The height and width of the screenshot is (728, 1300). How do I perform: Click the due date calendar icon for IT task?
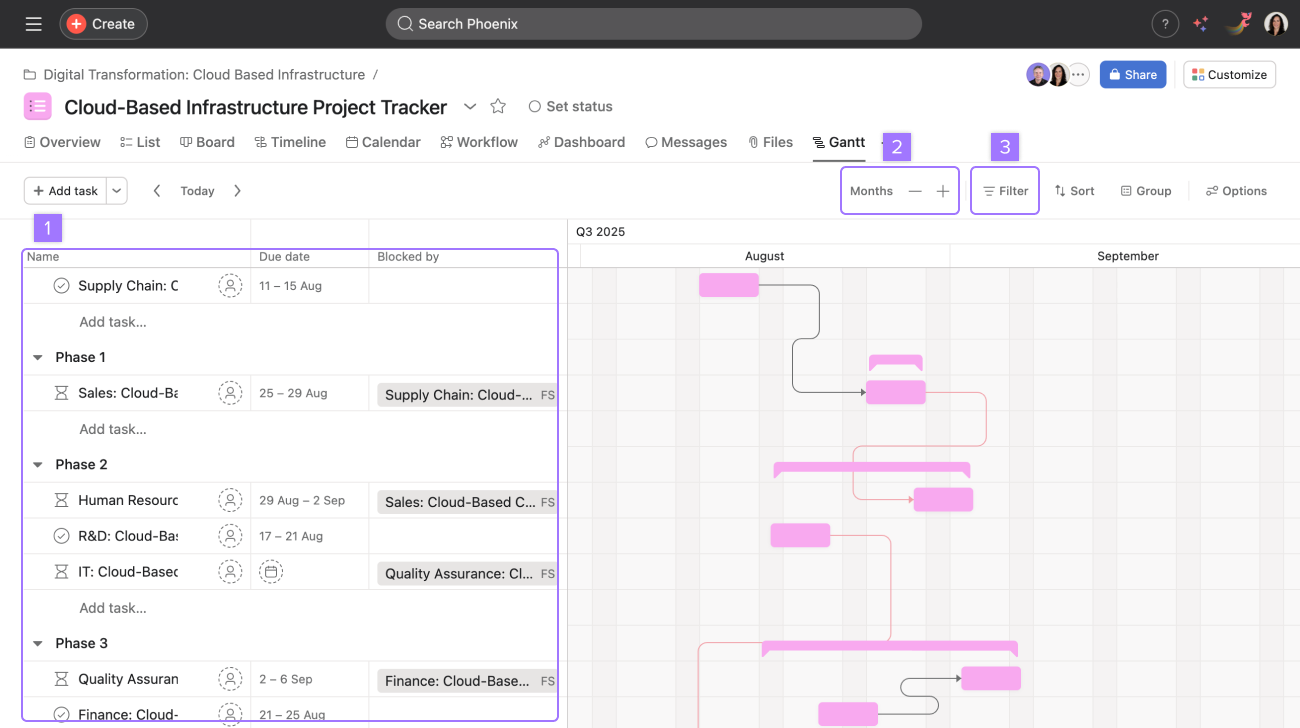coord(270,572)
